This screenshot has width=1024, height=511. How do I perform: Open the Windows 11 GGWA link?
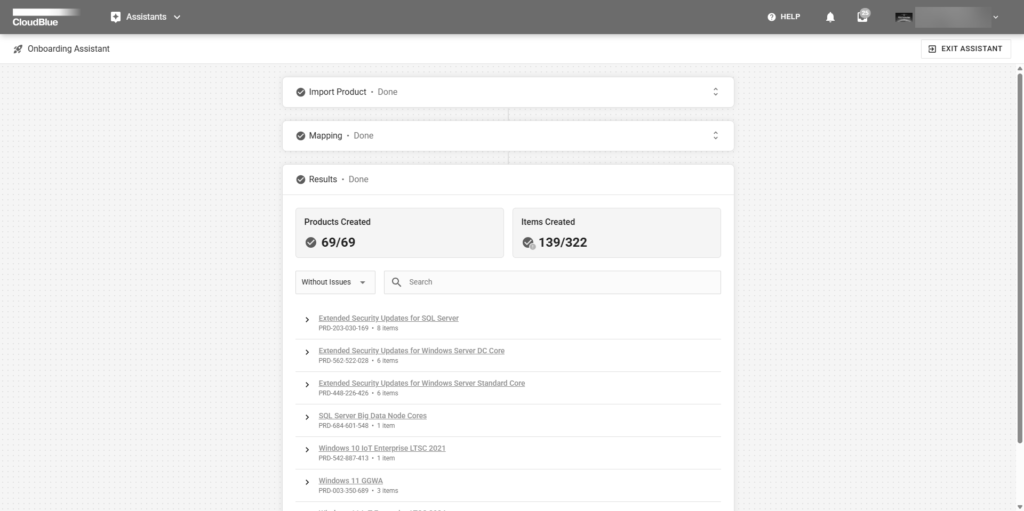tap(351, 481)
